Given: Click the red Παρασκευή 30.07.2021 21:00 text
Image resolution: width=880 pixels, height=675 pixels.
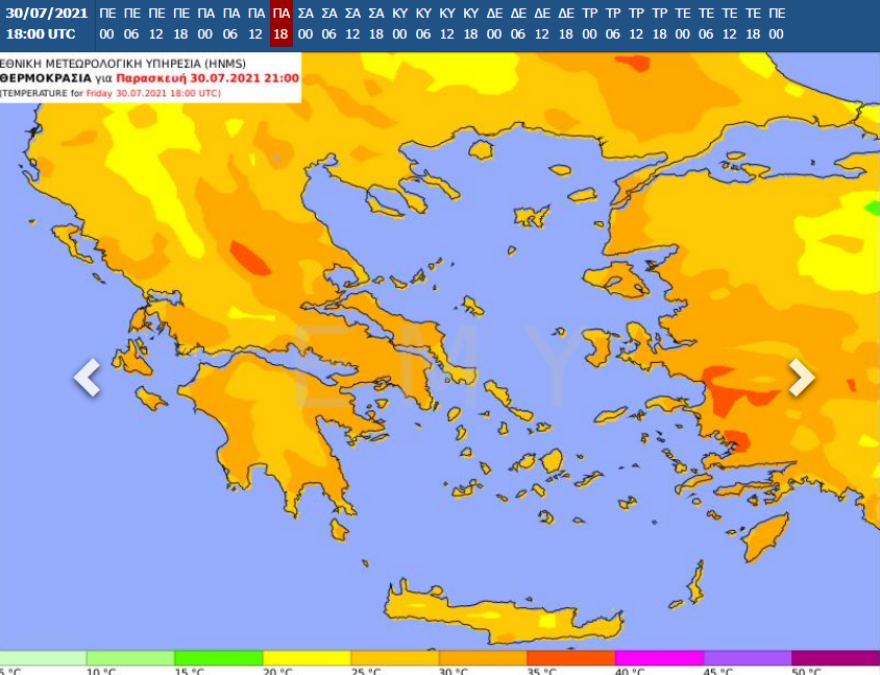Looking at the screenshot, I should (207, 78).
